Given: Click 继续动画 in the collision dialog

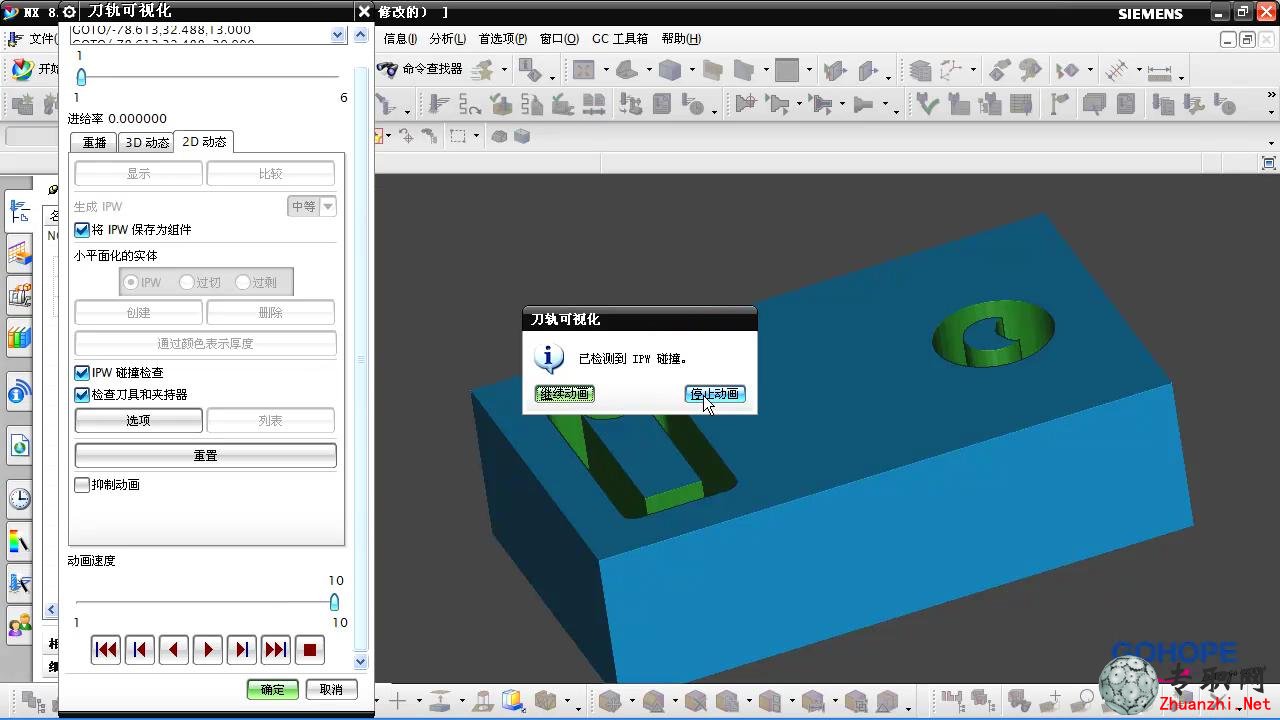Looking at the screenshot, I should [565, 394].
